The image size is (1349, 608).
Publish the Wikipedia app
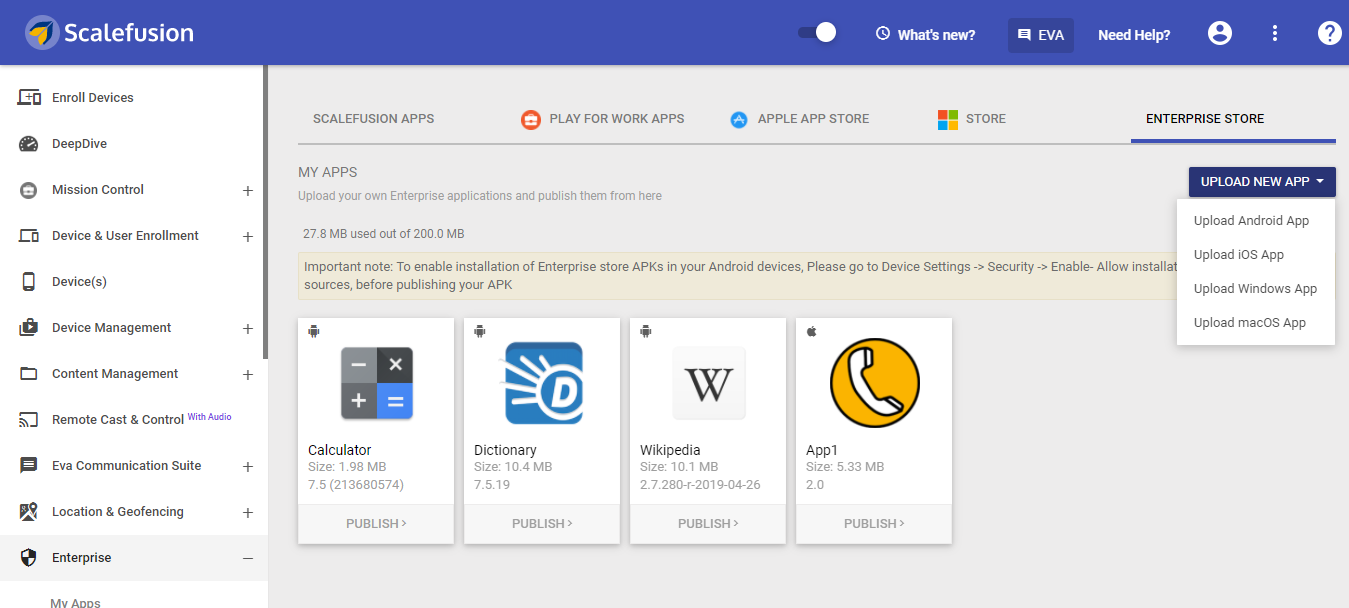[708, 523]
